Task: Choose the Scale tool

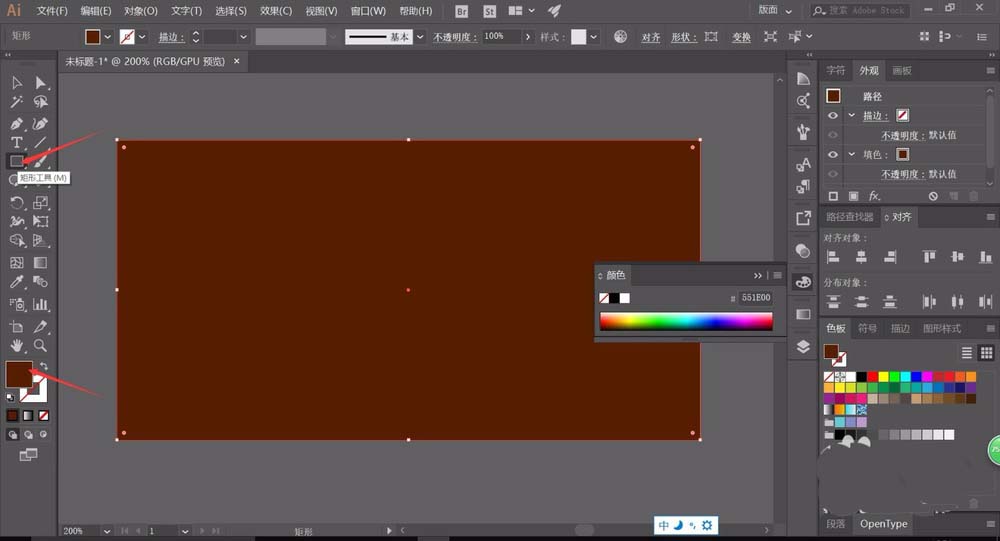Action: [40, 203]
